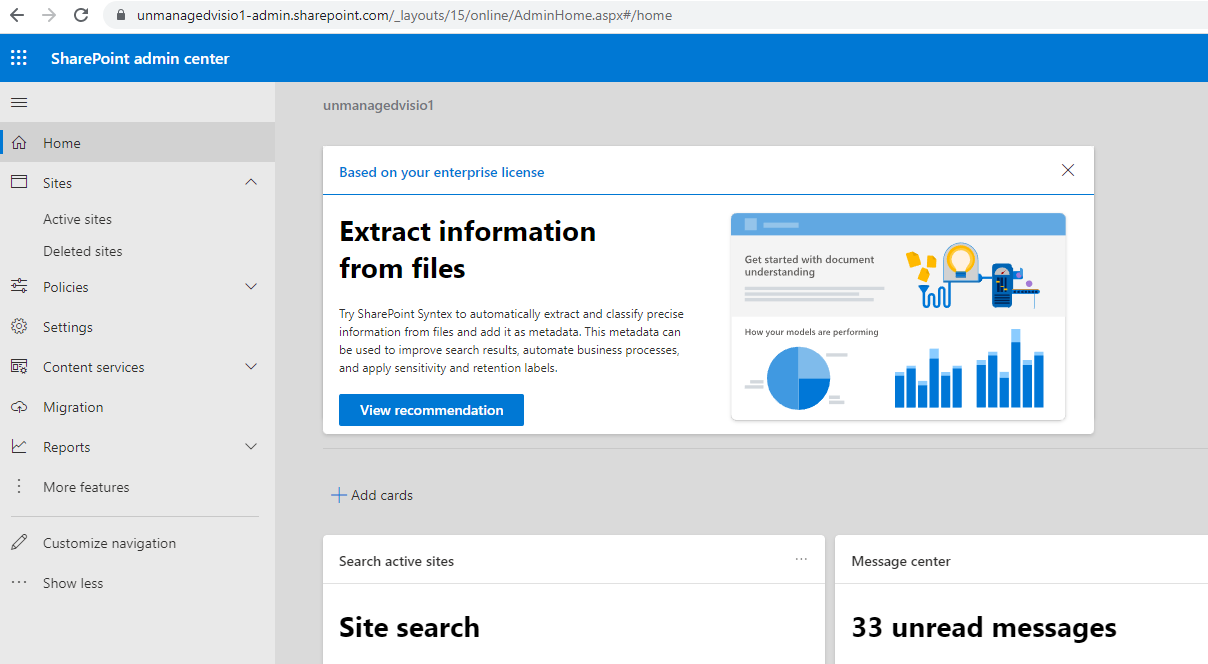Click Customize navigation link

109,543
